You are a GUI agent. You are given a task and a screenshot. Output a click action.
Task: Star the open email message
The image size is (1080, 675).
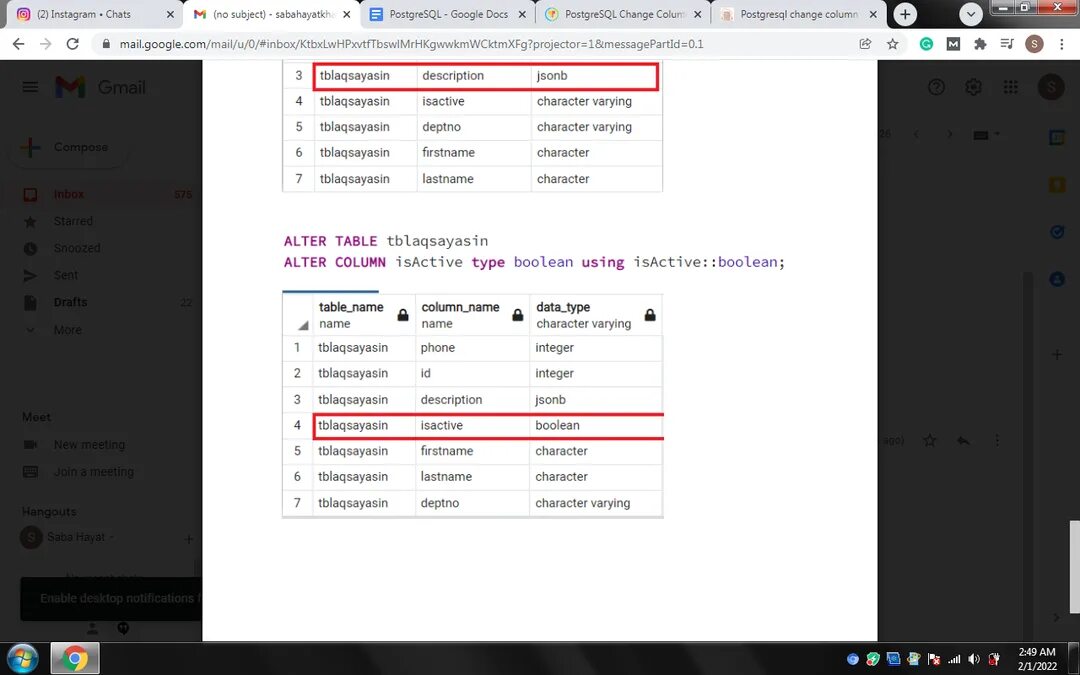point(930,440)
